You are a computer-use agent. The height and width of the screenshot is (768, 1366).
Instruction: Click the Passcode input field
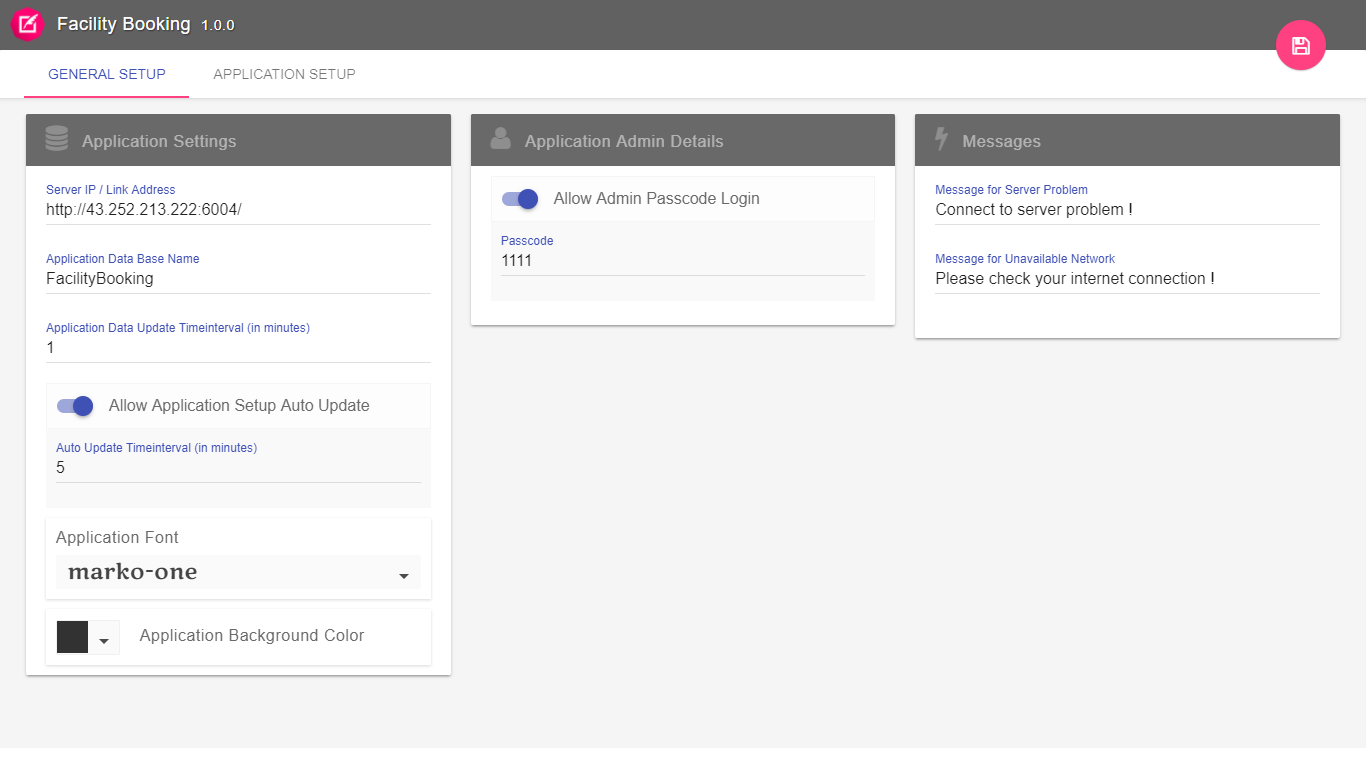682,261
